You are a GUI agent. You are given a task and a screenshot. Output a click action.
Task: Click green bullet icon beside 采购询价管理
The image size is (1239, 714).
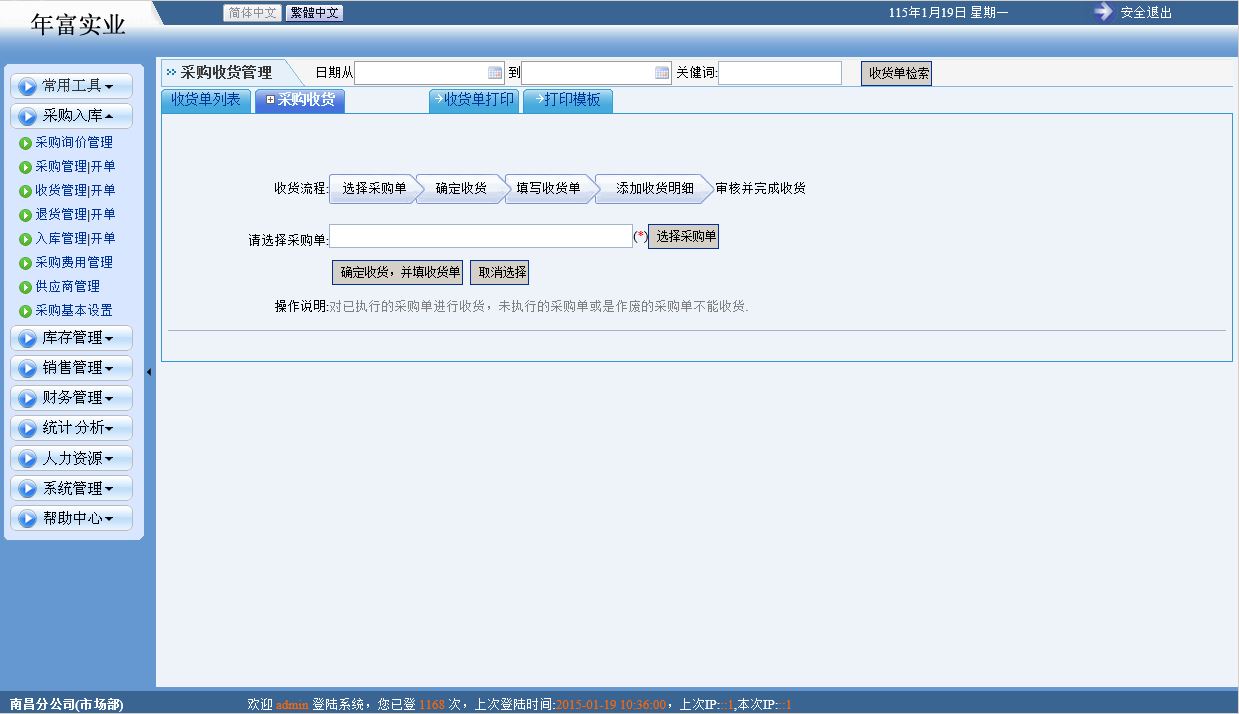coord(26,143)
